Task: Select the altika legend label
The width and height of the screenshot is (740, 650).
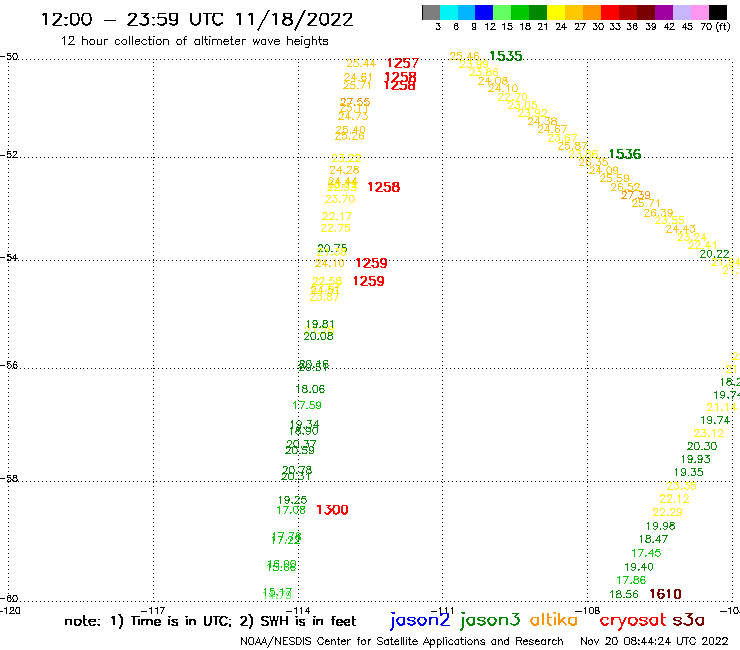Action: [x=554, y=619]
